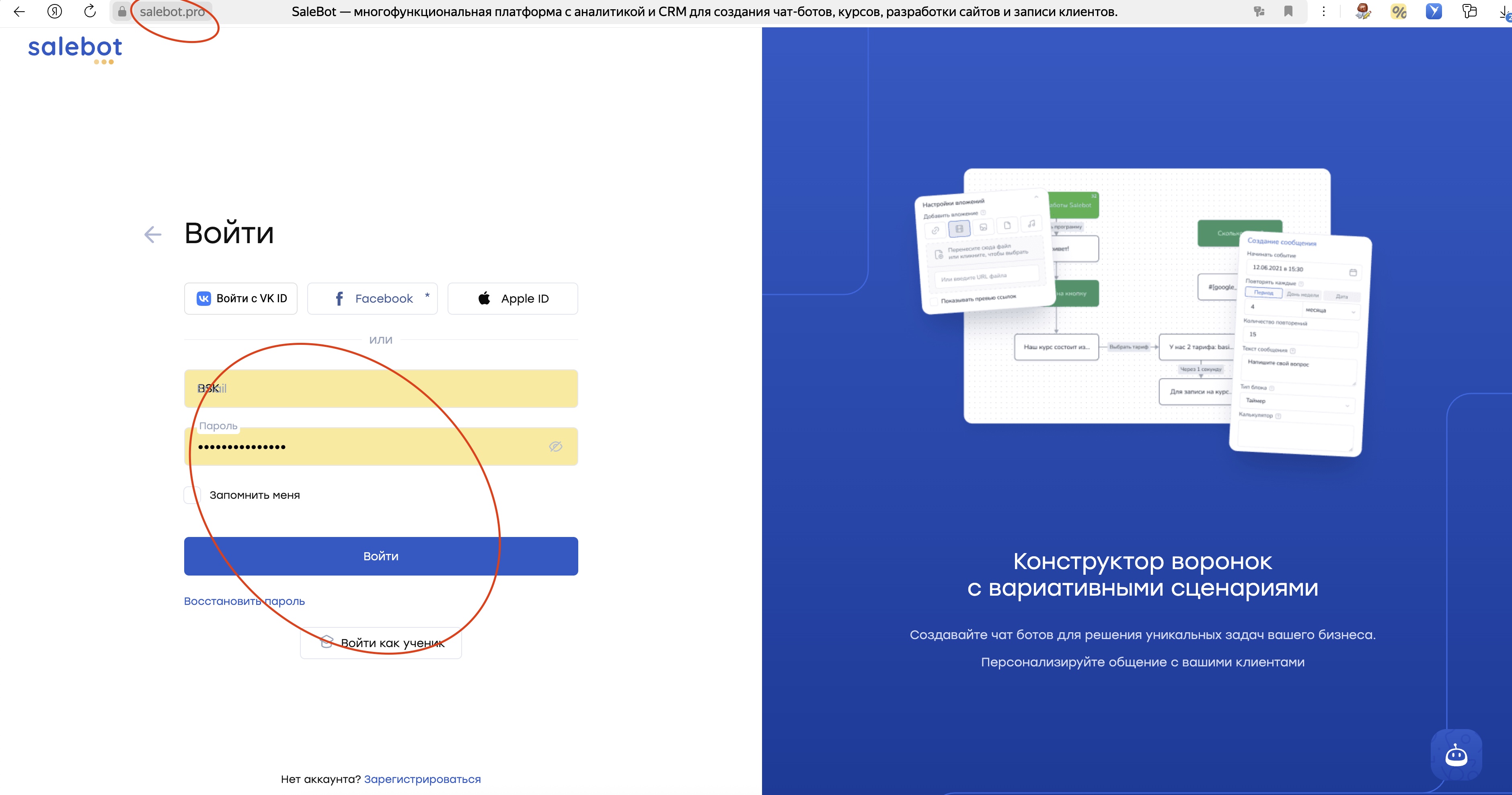This screenshot has height=795, width=1512.
Task: Open the Yandex home icon
Action: pos(55,11)
